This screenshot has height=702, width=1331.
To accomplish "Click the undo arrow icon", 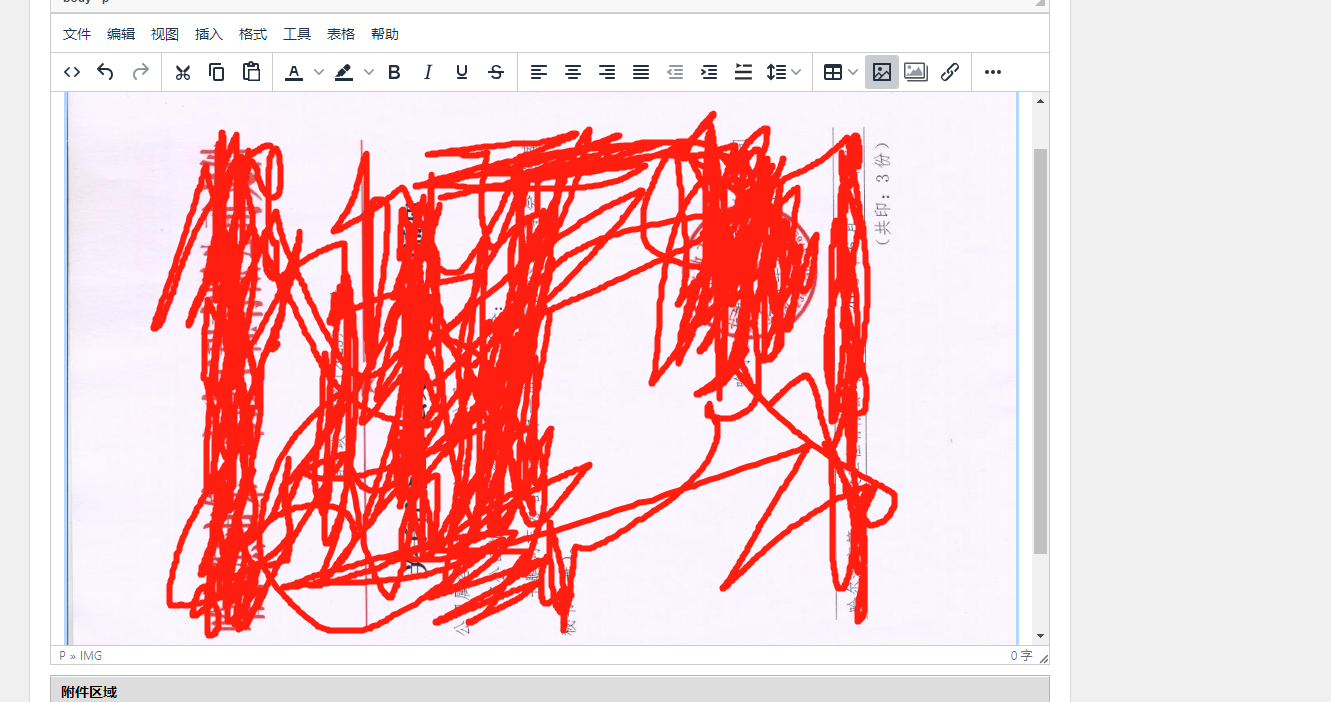I will [x=105, y=72].
